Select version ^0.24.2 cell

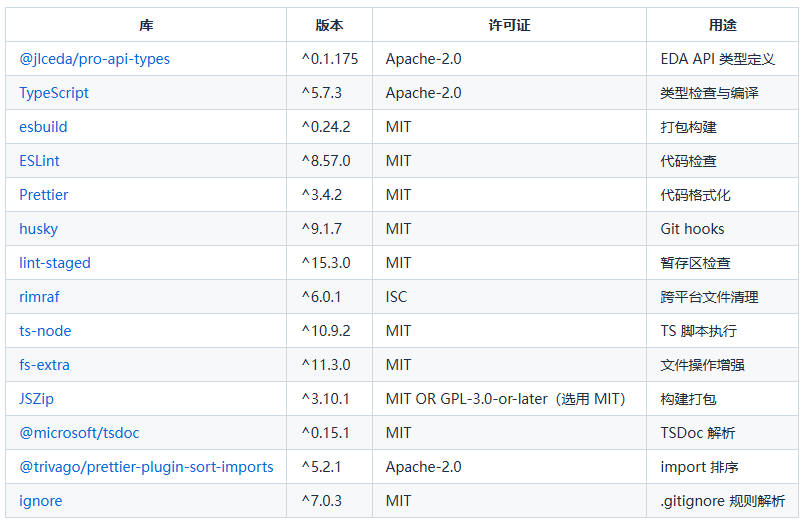pyautogui.click(x=329, y=127)
